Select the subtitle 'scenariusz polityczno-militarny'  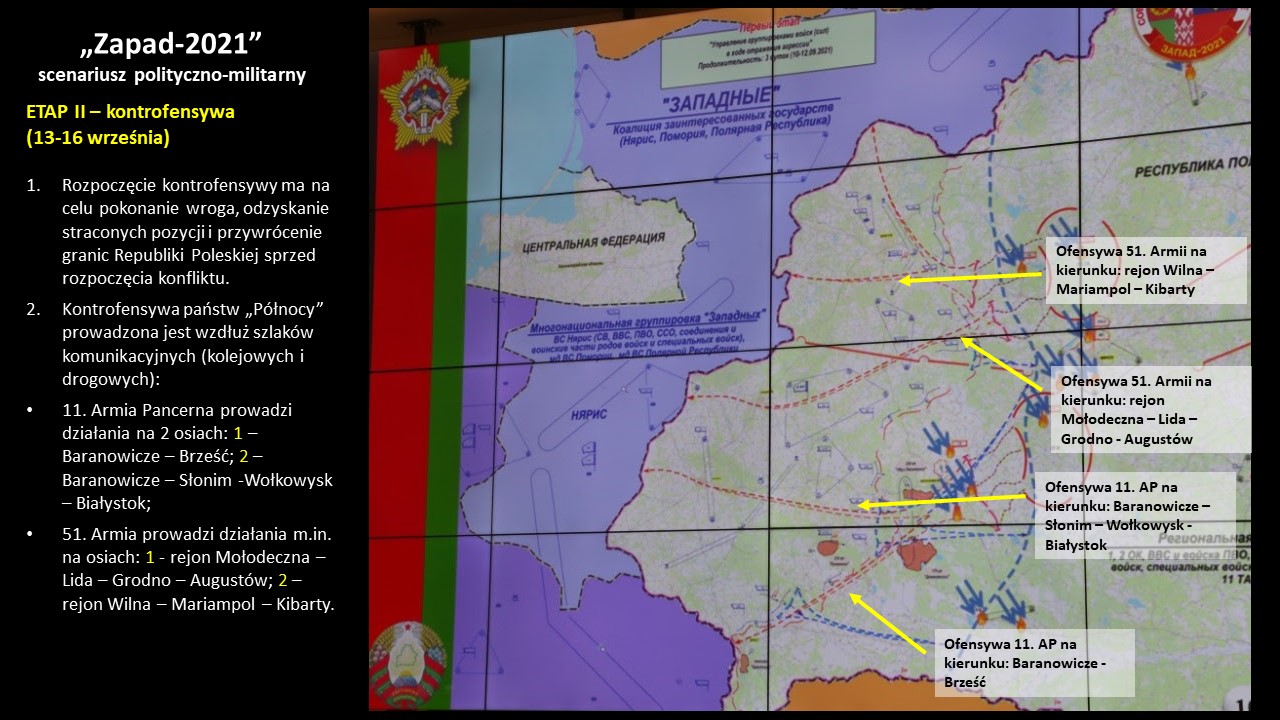(172, 75)
